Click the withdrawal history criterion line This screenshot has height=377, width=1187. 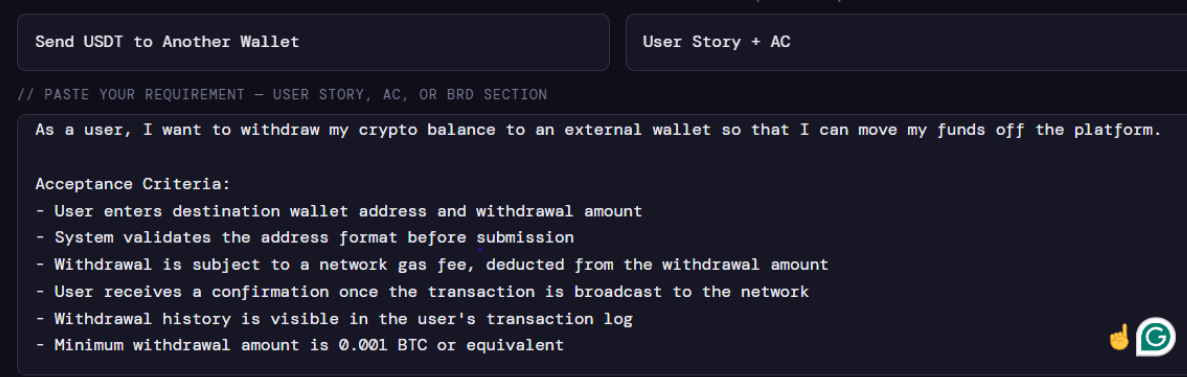click(x=334, y=319)
